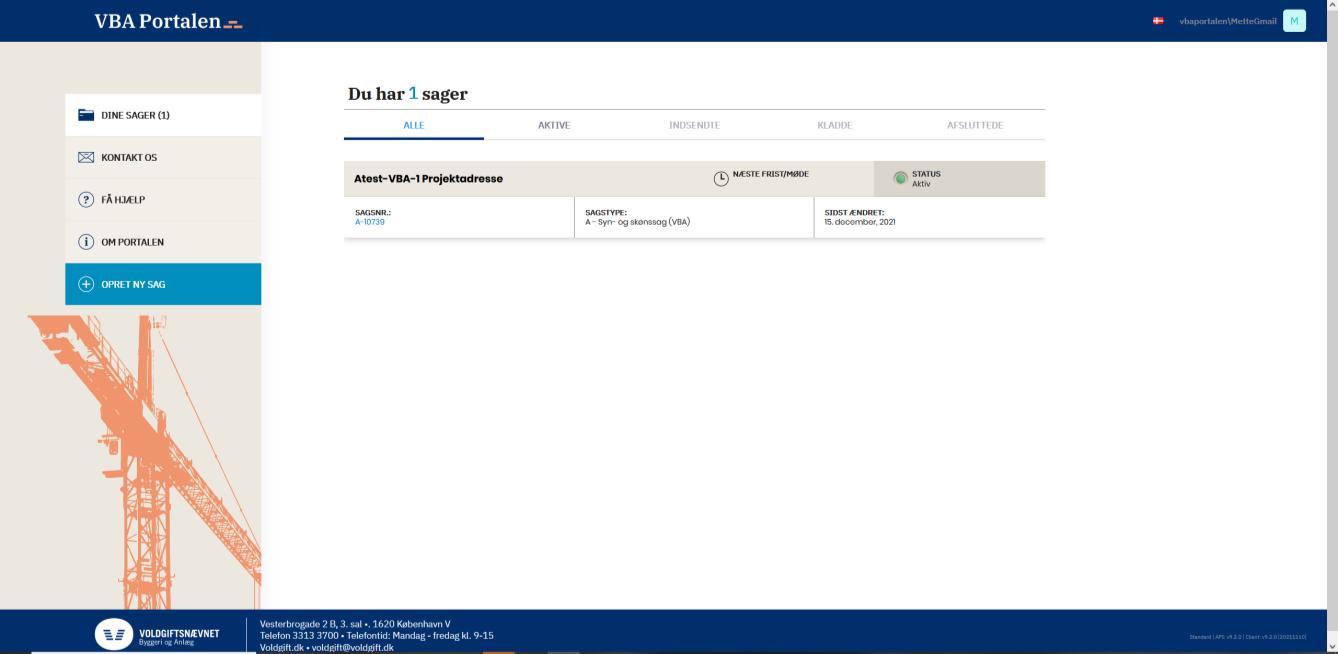Open the Voldgift.dk footer link
This screenshot has height=654, width=1338.
click(282, 647)
